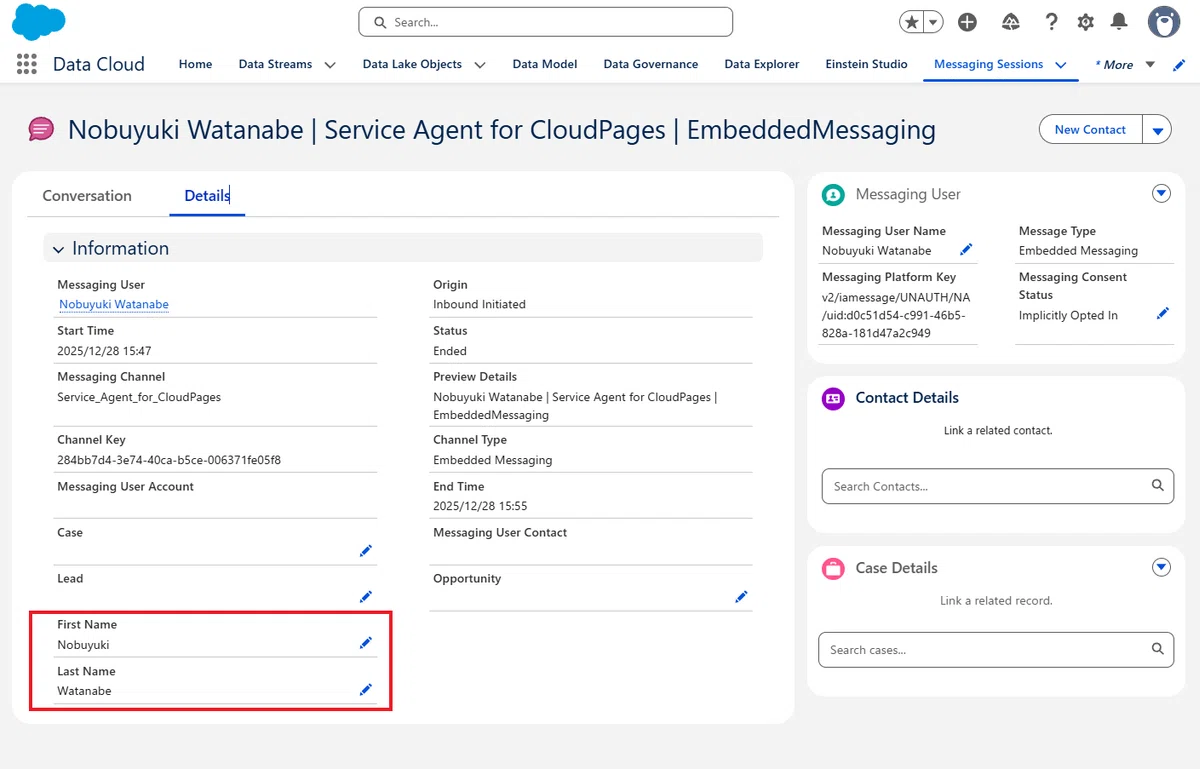Image resolution: width=1200 pixels, height=769 pixels.
Task: Click the Messaging Platform Key value
Action: [x=896, y=315]
